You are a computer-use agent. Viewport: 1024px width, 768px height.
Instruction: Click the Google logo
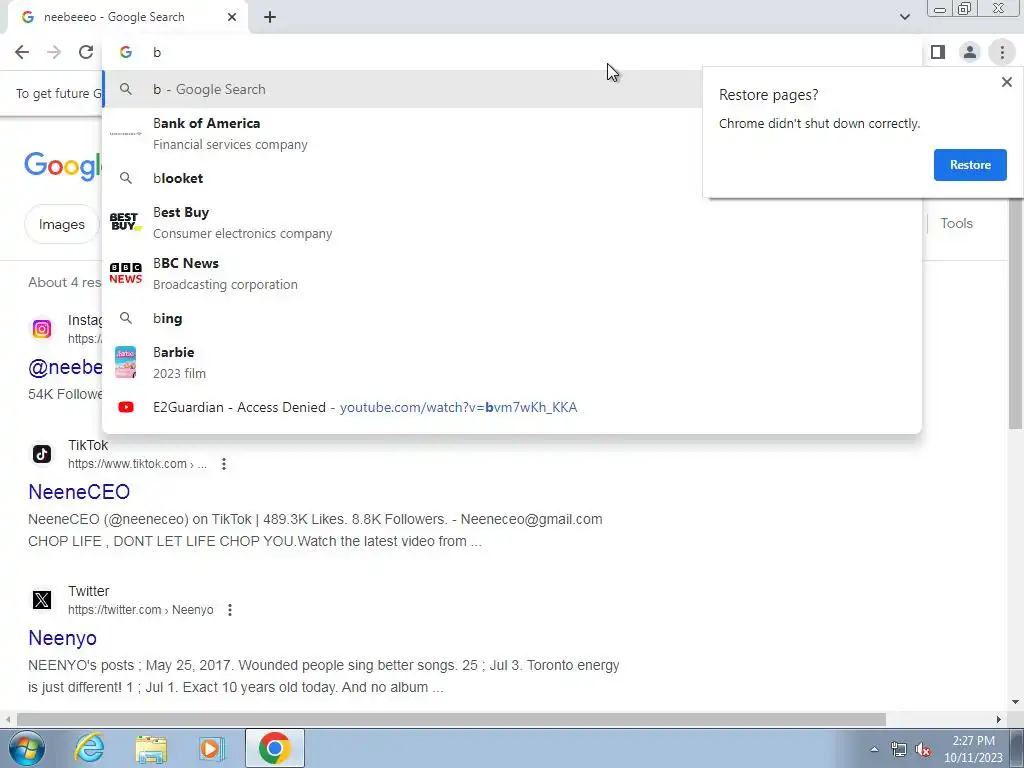coord(63,165)
